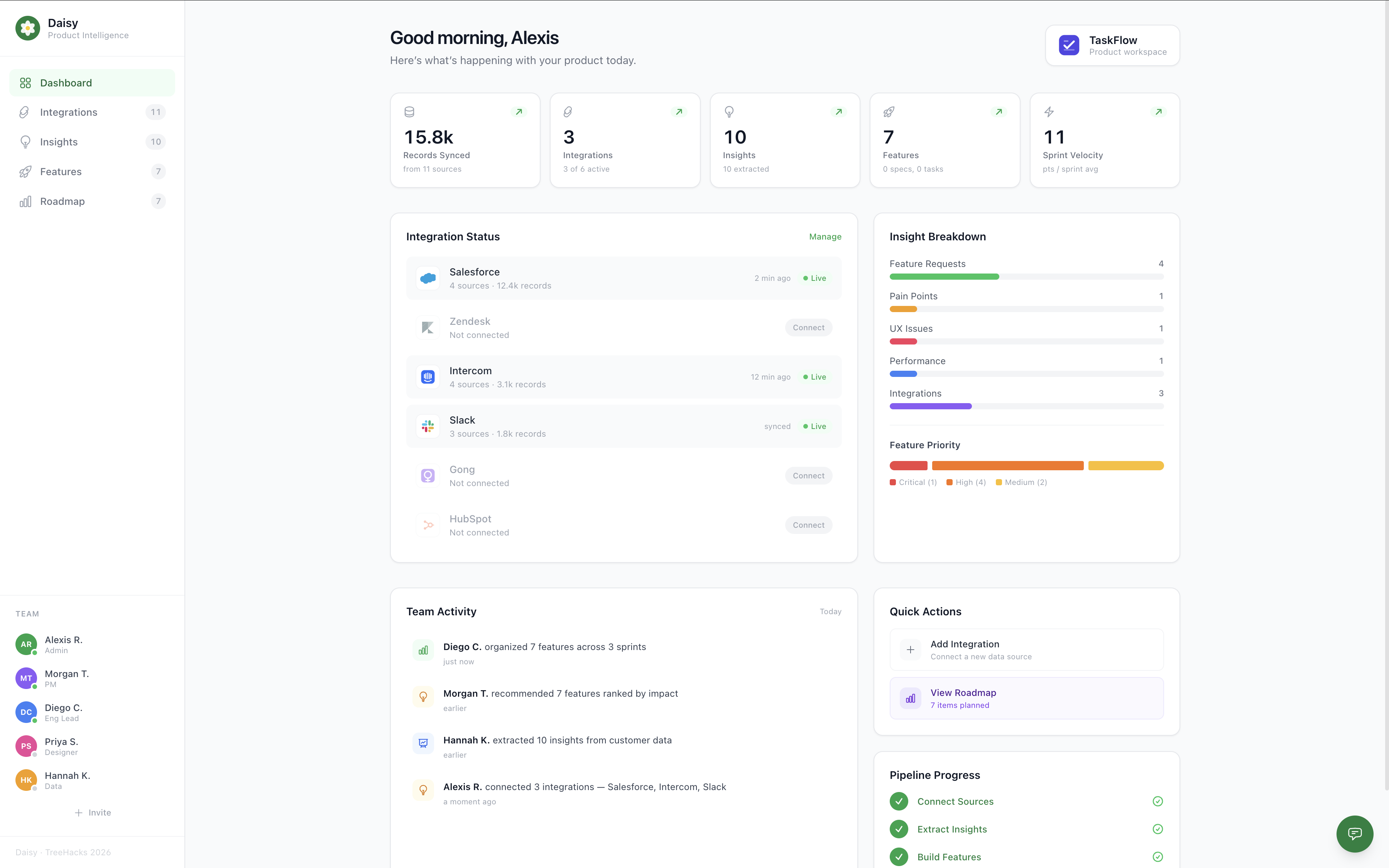The width and height of the screenshot is (1389, 868).
Task: Click the TaskFlow checkmark workspace icon
Action: (x=1069, y=46)
